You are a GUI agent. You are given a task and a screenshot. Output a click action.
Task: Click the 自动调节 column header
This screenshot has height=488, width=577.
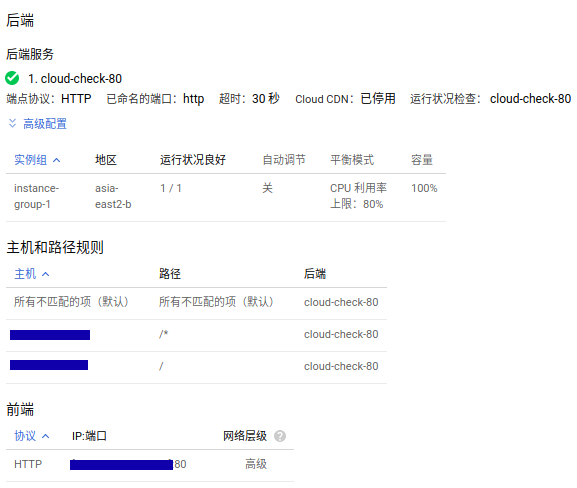[284, 160]
